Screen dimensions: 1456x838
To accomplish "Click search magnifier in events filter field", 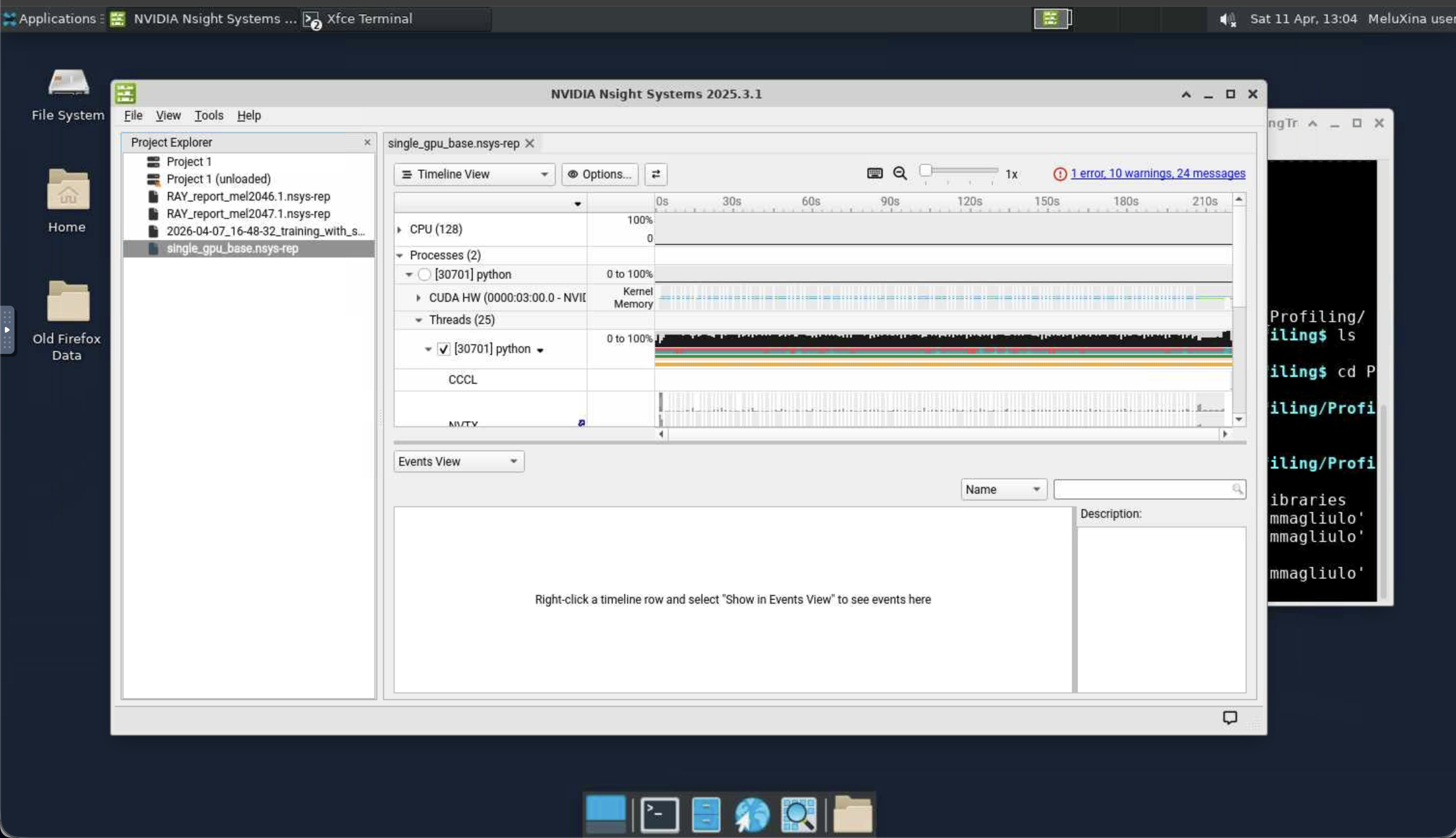I will pos(1236,489).
